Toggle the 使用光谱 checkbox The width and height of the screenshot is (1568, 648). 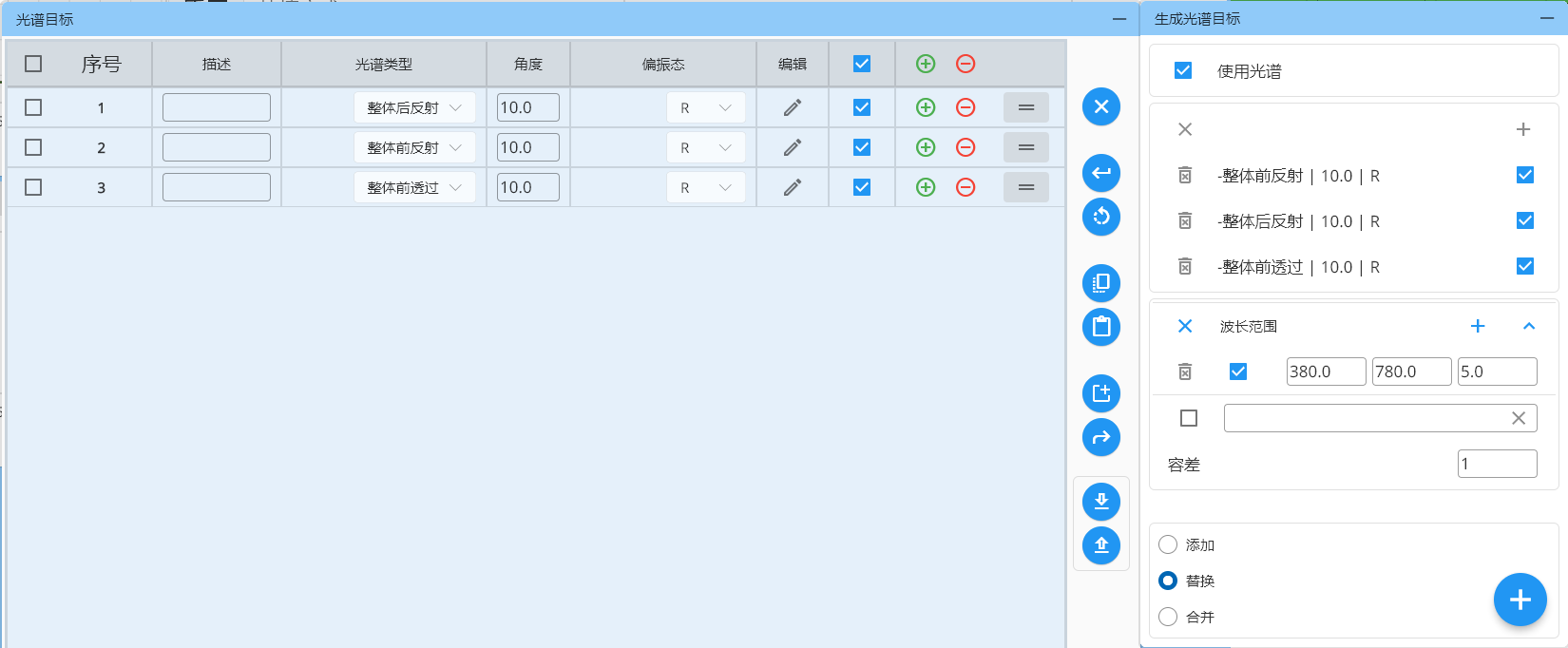[1183, 70]
